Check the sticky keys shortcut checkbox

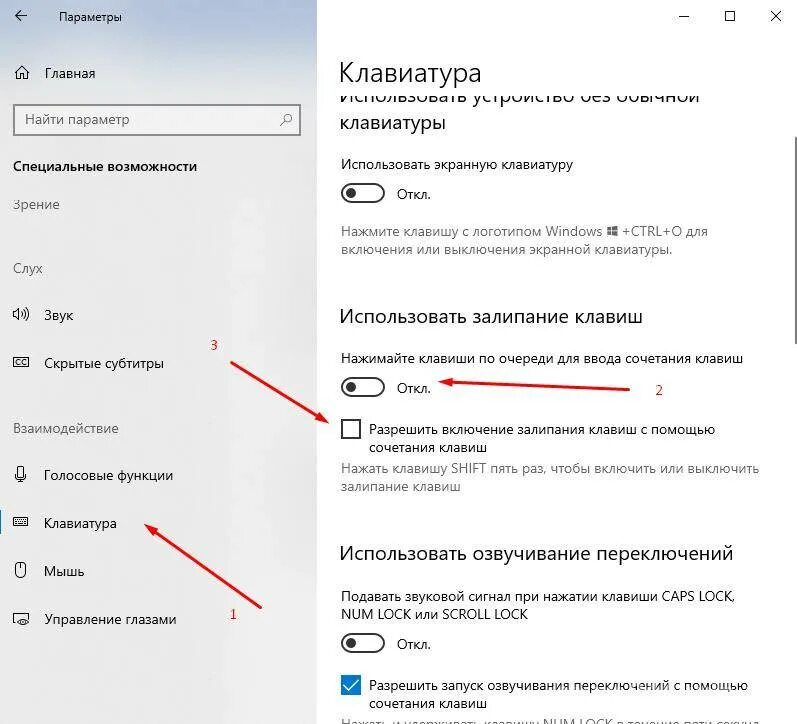click(x=351, y=429)
